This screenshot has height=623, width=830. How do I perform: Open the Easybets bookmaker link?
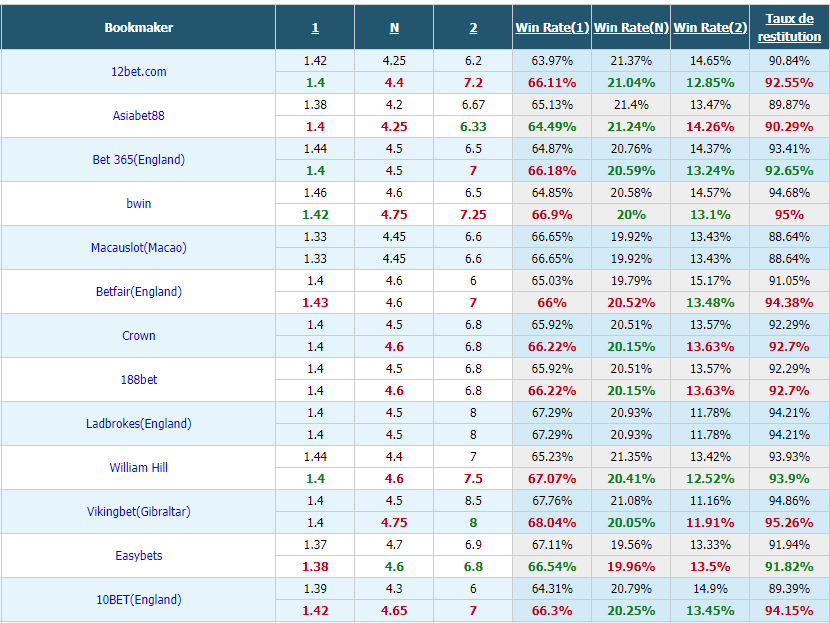click(139, 555)
